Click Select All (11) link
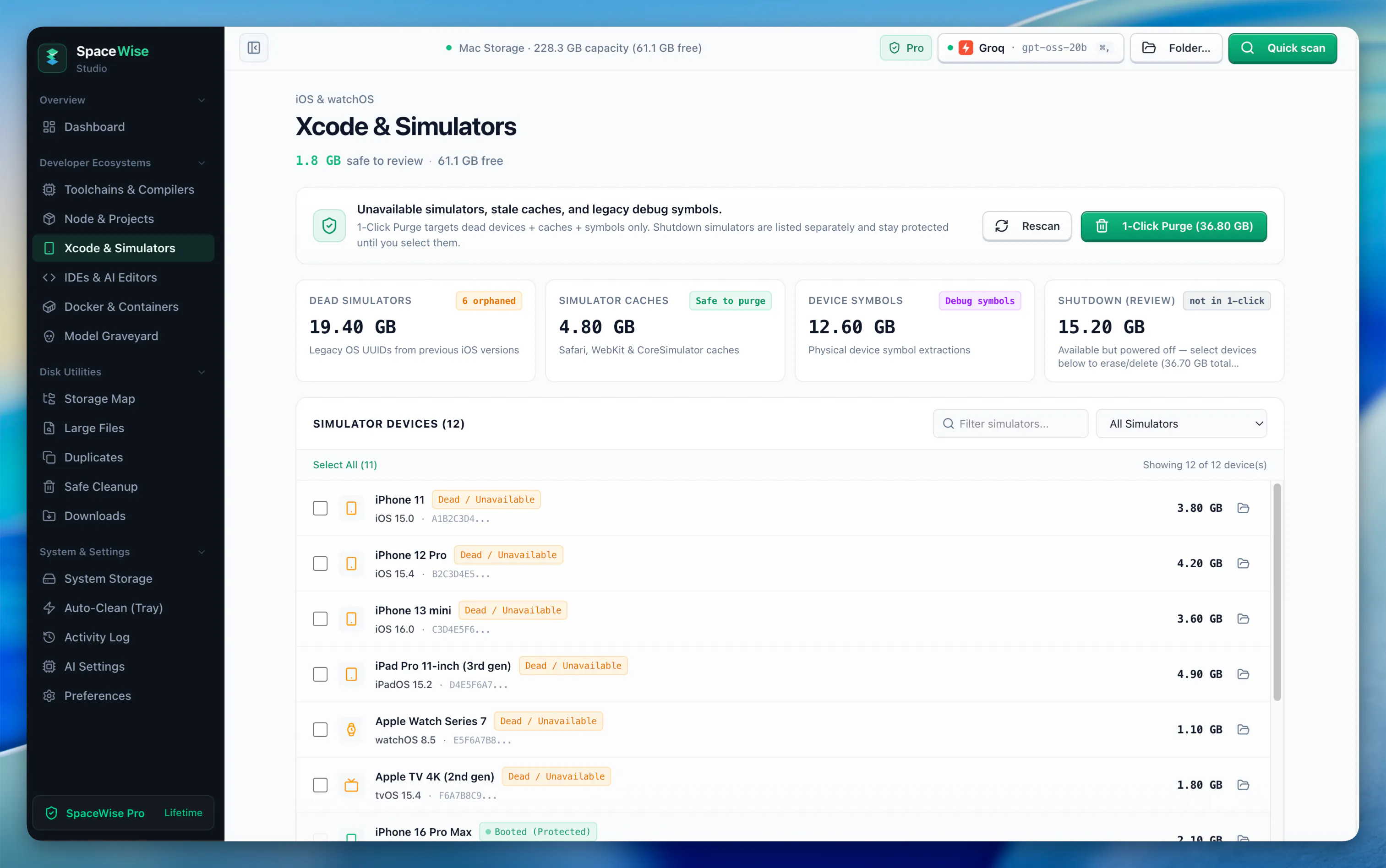This screenshot has width=1386, height=868. point(344,464)
